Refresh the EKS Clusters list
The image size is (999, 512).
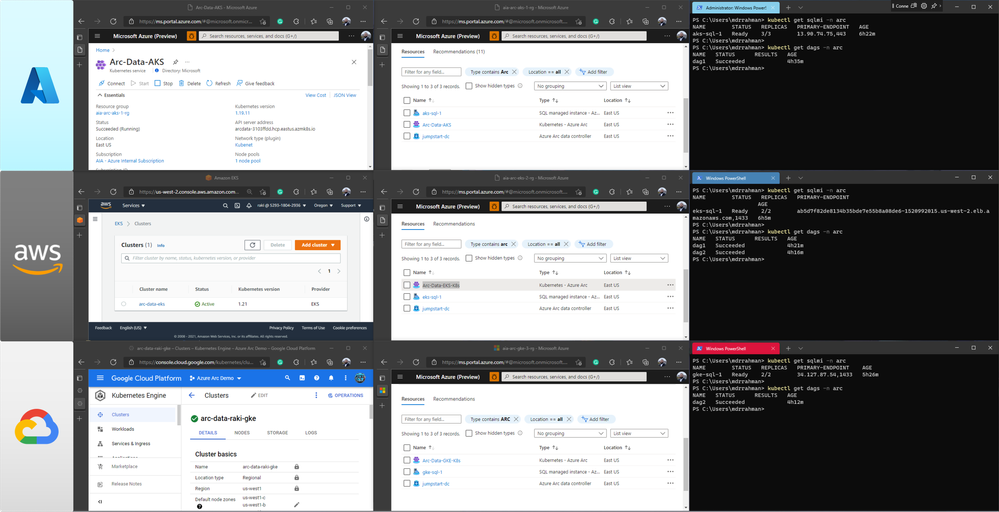(x=252, y=245)
